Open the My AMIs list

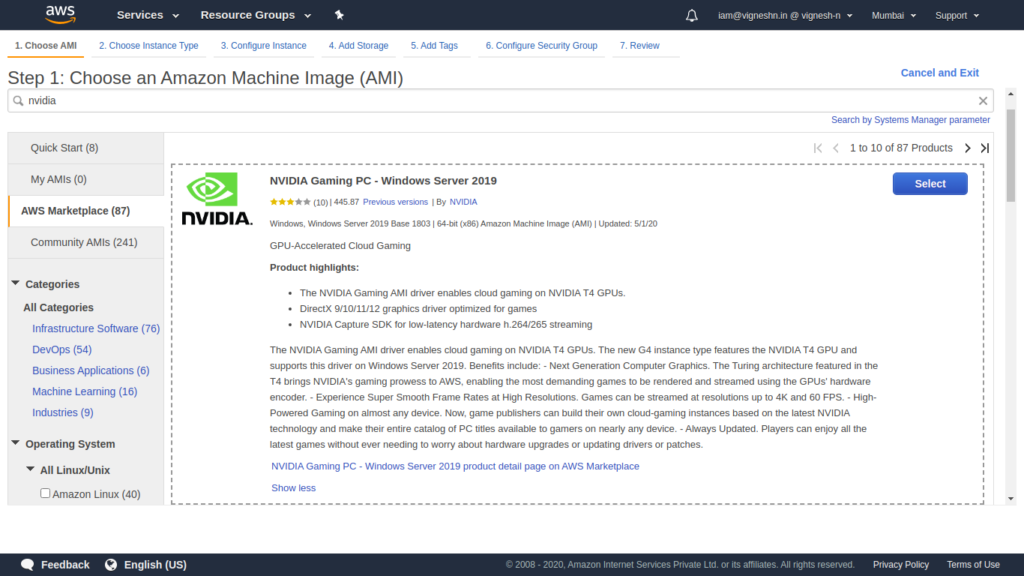86,180
